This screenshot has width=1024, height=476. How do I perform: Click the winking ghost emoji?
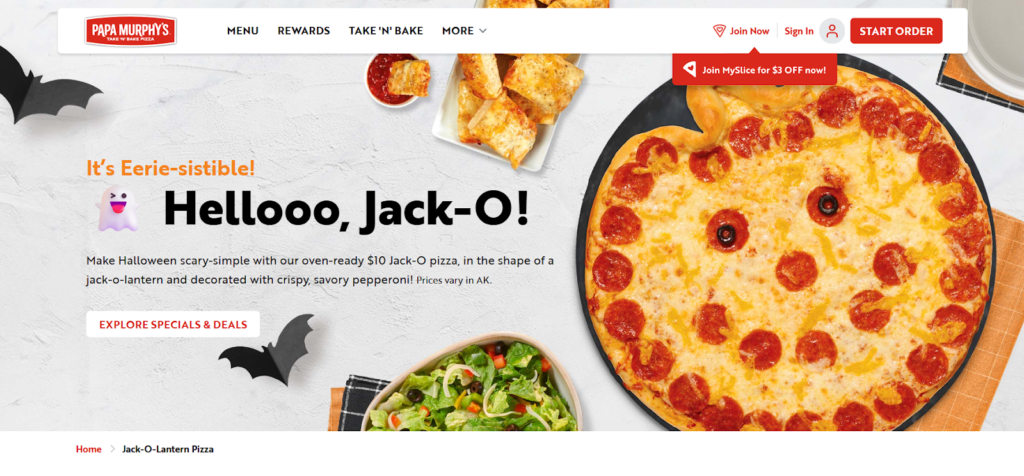coord(118,208)
